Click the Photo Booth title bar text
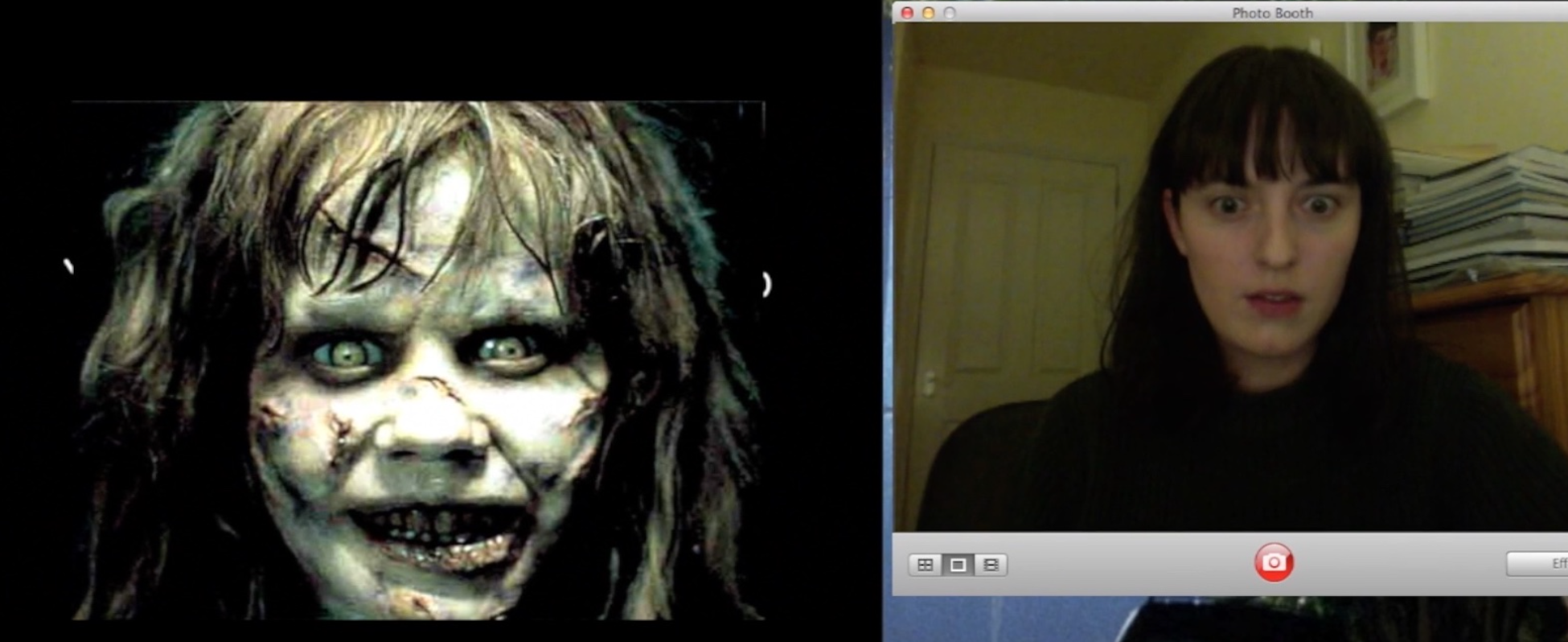Screen dimensions: 1568x642 (x=1272, y=13)
